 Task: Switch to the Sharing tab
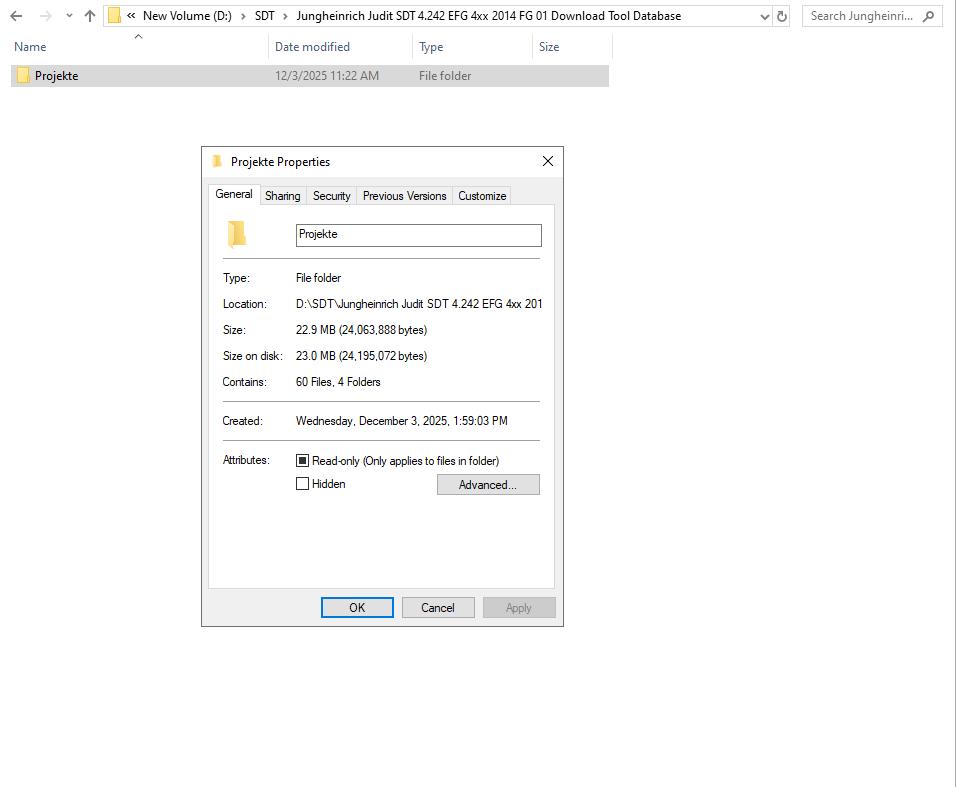(x=282, y=196)
